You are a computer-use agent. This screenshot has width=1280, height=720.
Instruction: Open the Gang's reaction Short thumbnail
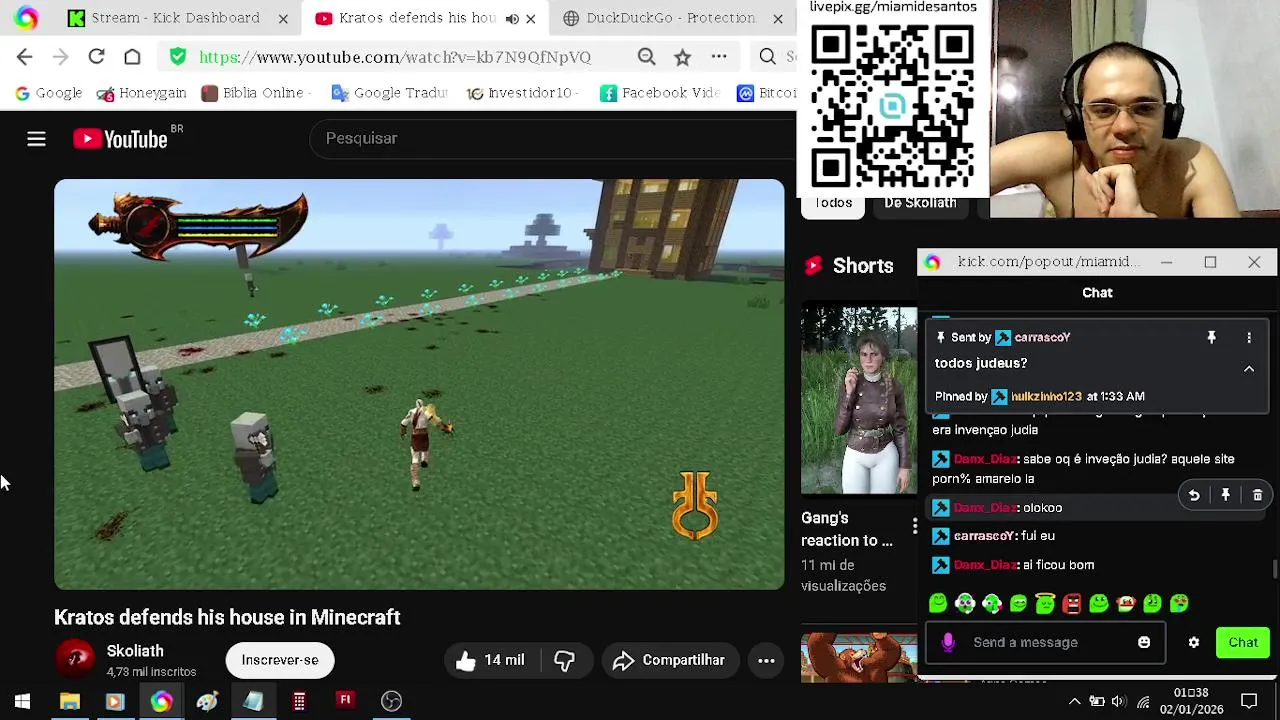pos(859,401)
